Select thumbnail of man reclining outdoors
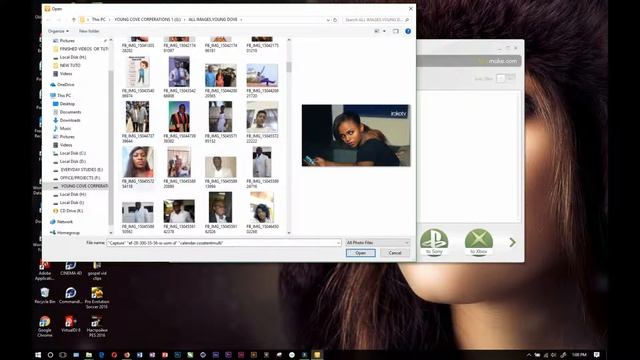 pyautogui.click(x=262, y=75)
